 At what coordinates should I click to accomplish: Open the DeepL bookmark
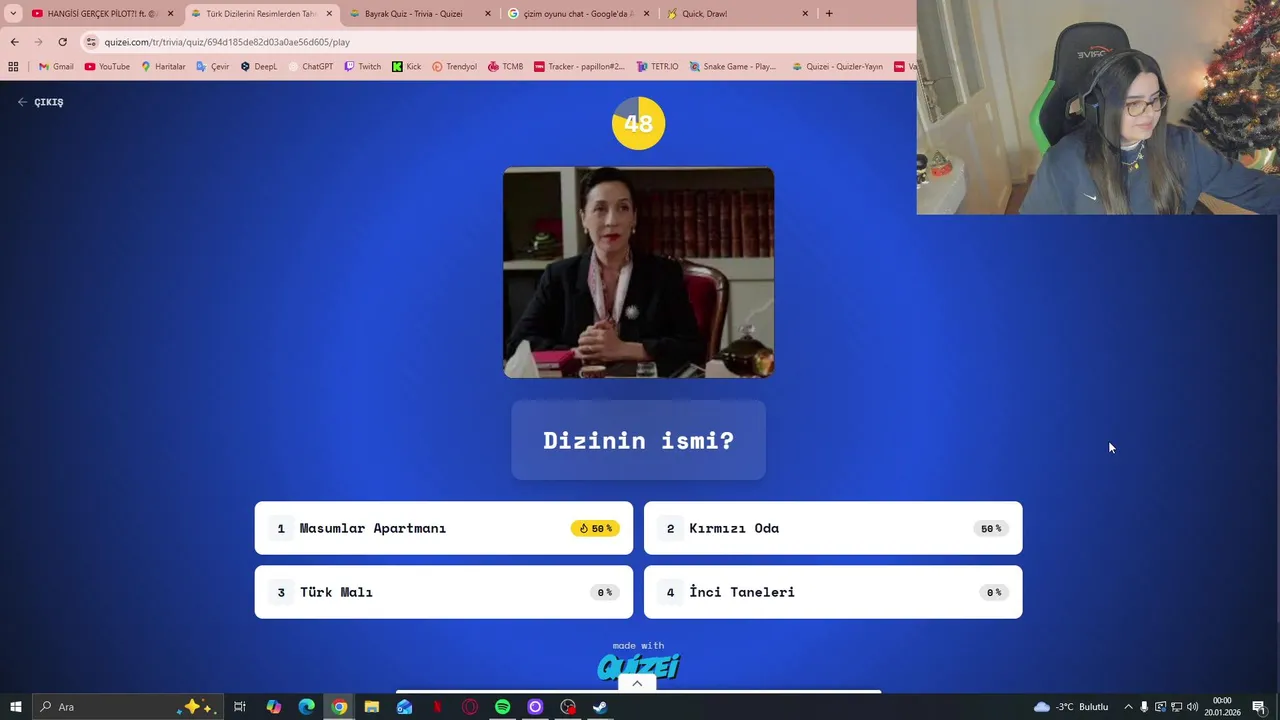pyautogui.click(x=258, y=67)
